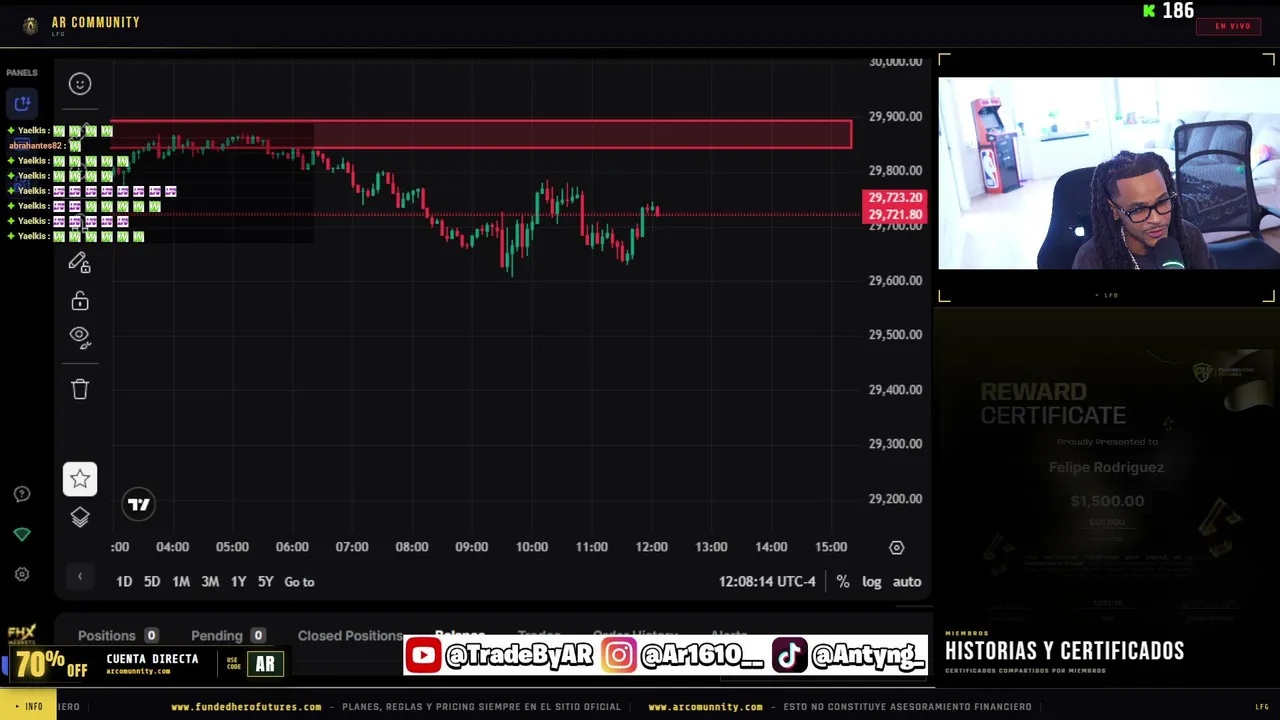Toggle the favorites star toolbar
The height and width of the screenshot is (720, 1280).
coord(80,479)
